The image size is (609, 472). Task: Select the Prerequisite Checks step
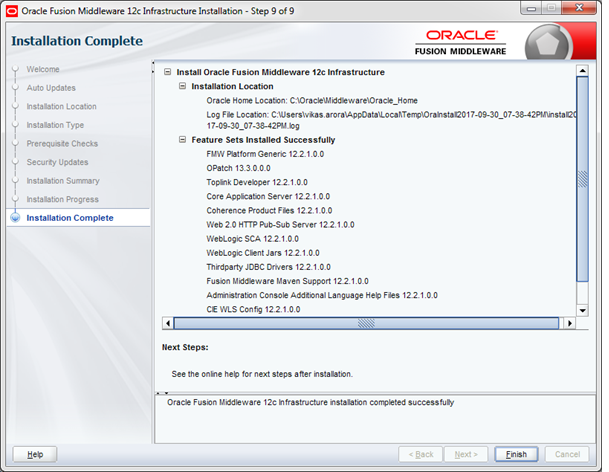(x=62, y=144)
